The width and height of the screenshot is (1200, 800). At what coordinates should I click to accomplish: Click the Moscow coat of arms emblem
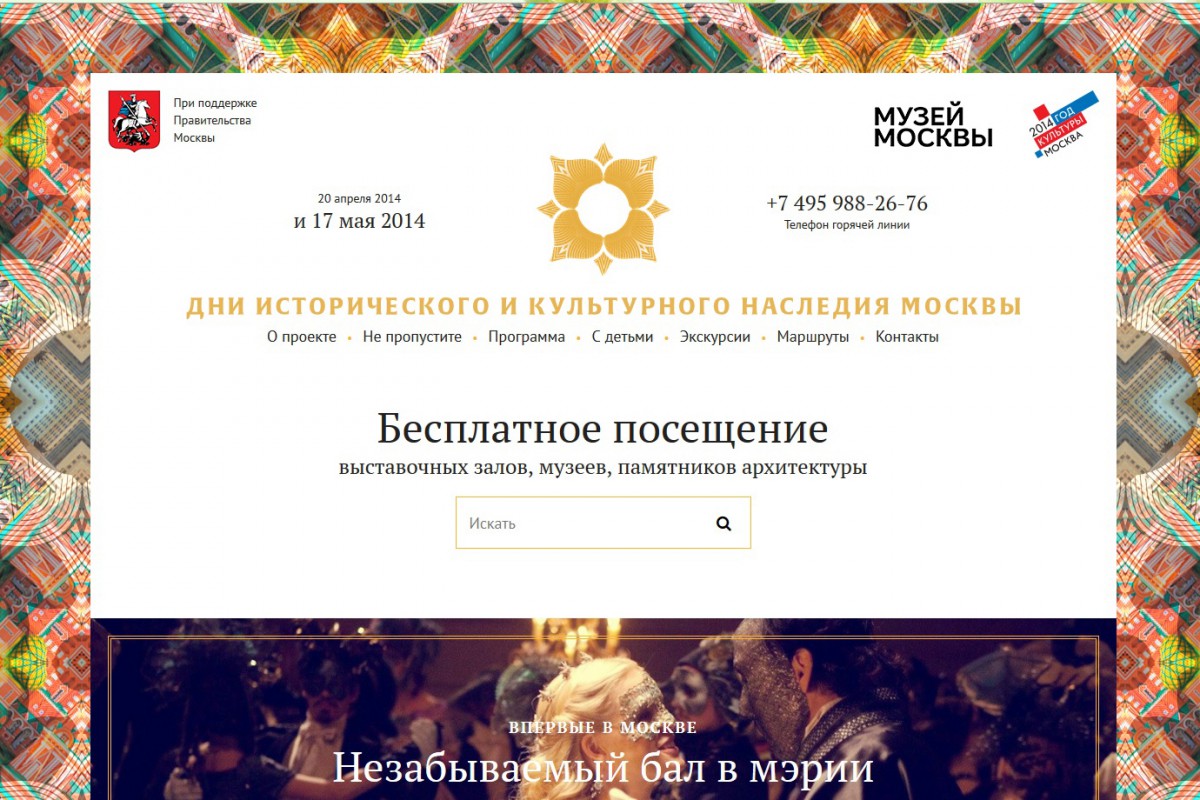click(x=134, y=120)
